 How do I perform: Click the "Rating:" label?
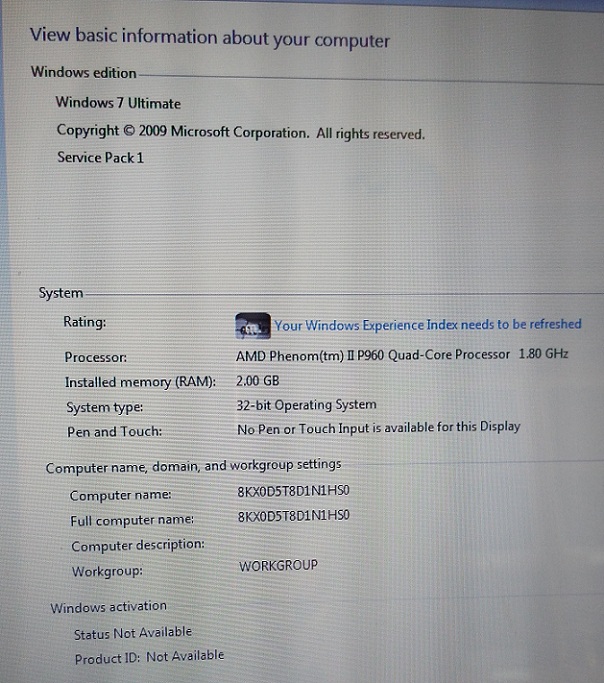click(x=85, y=322)
